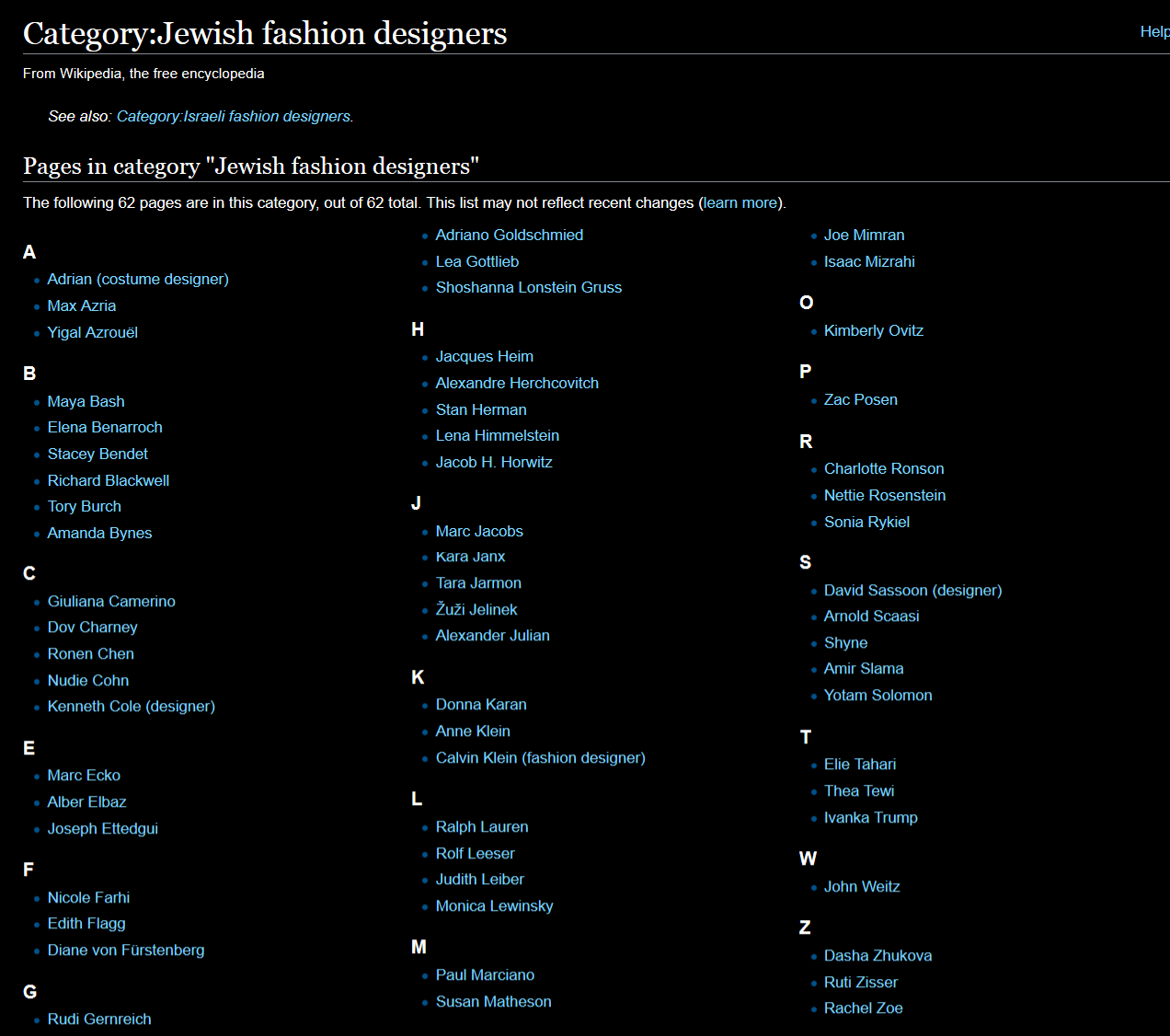Image resolution: width=1170 pixels, height=1036 pixels.
Task: Click Donna Karan link
Action: (481, 704)
